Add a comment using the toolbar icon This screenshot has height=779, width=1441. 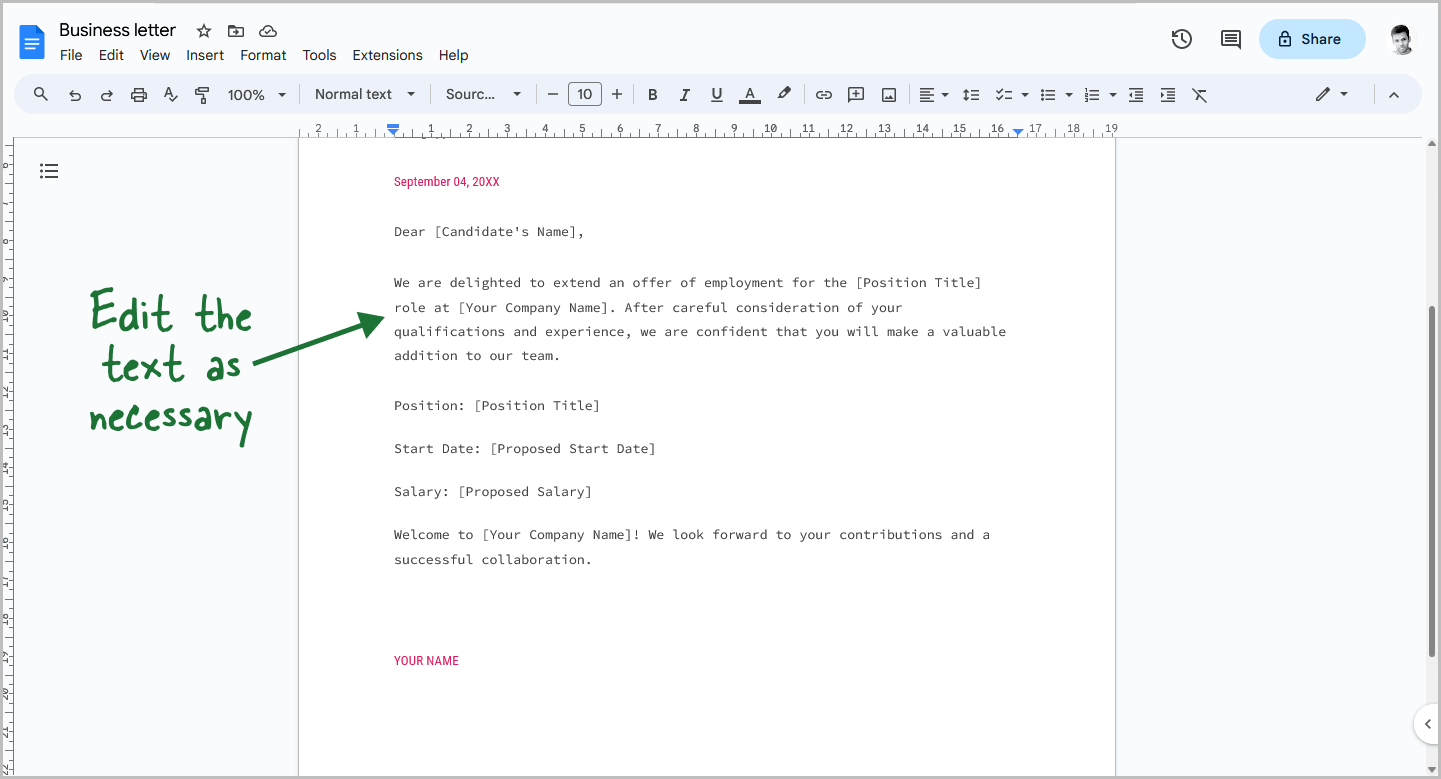[855, 94]
